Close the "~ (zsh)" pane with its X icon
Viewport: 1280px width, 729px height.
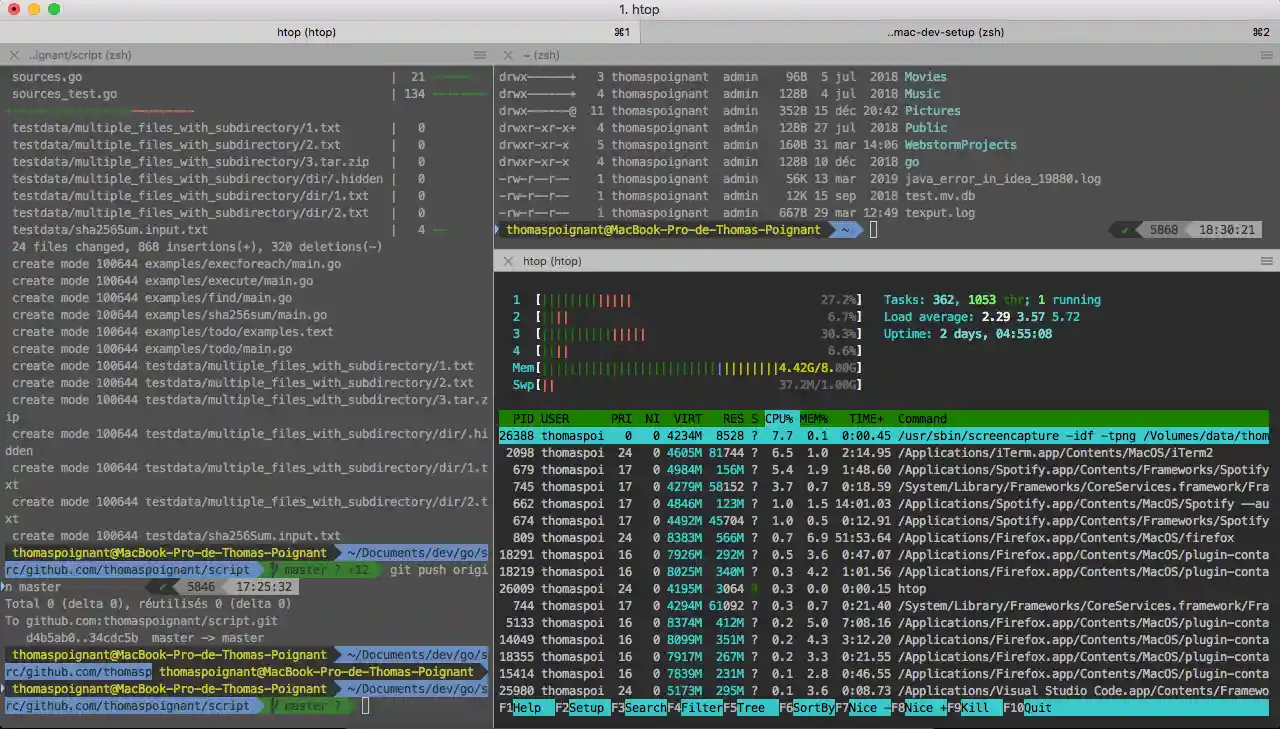[x=507, y=55]
